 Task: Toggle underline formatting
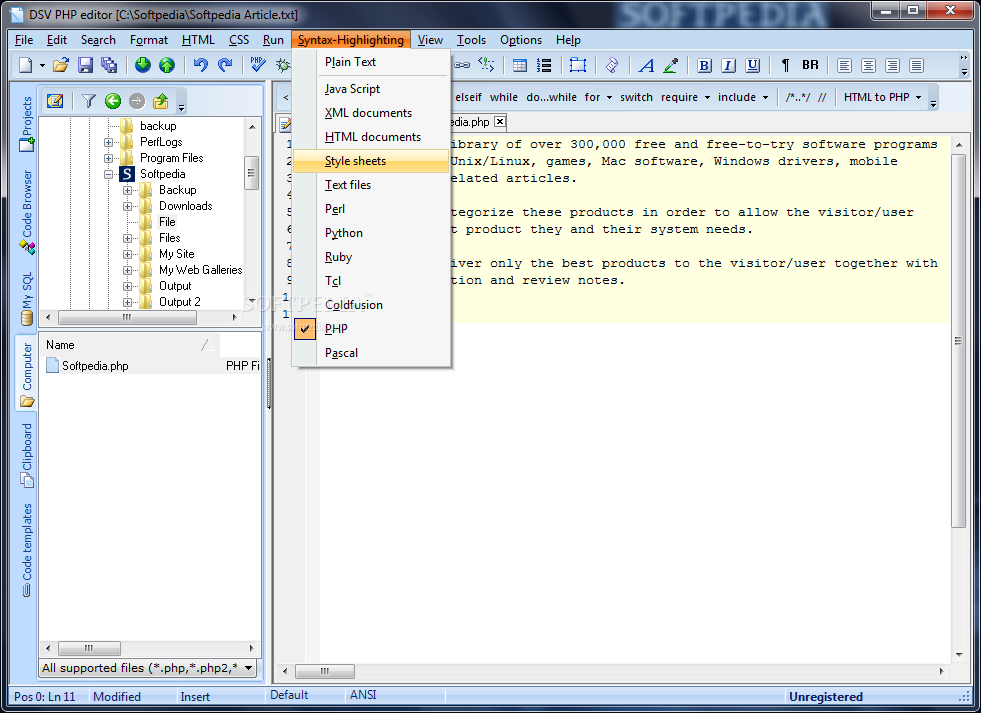(753, 65)
